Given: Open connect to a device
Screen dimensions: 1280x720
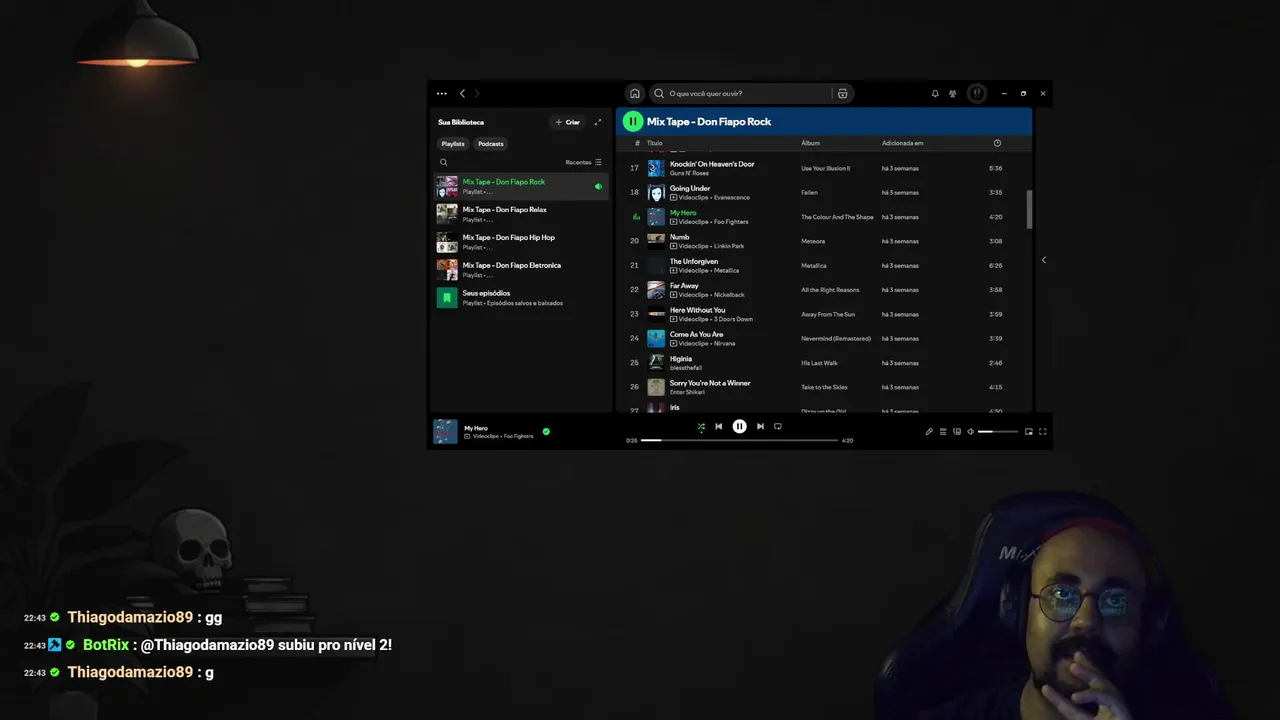Looking at the screenshot, I should (957, 432).
